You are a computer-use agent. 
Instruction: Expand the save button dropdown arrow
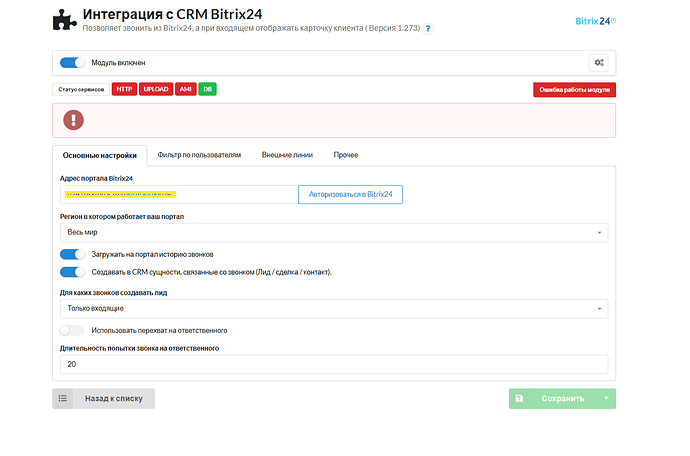point(606,398)
